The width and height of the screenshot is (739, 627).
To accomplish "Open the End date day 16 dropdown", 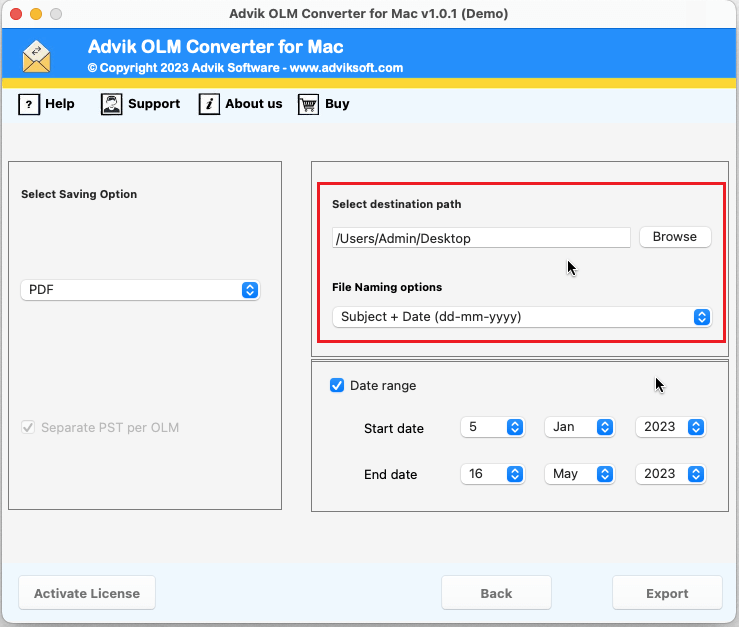I will 493,474.
